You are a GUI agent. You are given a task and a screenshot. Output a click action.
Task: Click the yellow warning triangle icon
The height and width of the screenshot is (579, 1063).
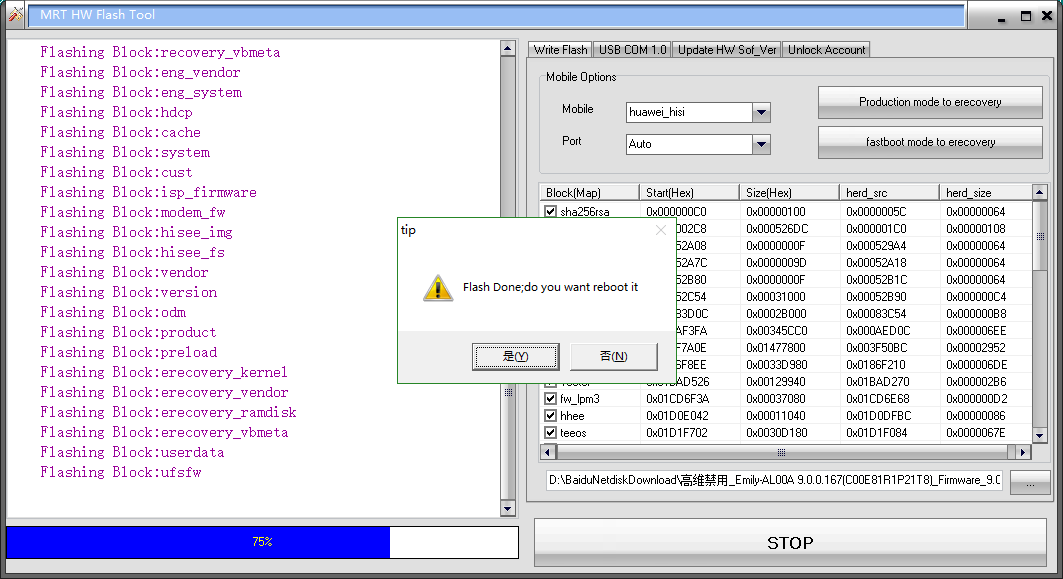tap(438, 287)
